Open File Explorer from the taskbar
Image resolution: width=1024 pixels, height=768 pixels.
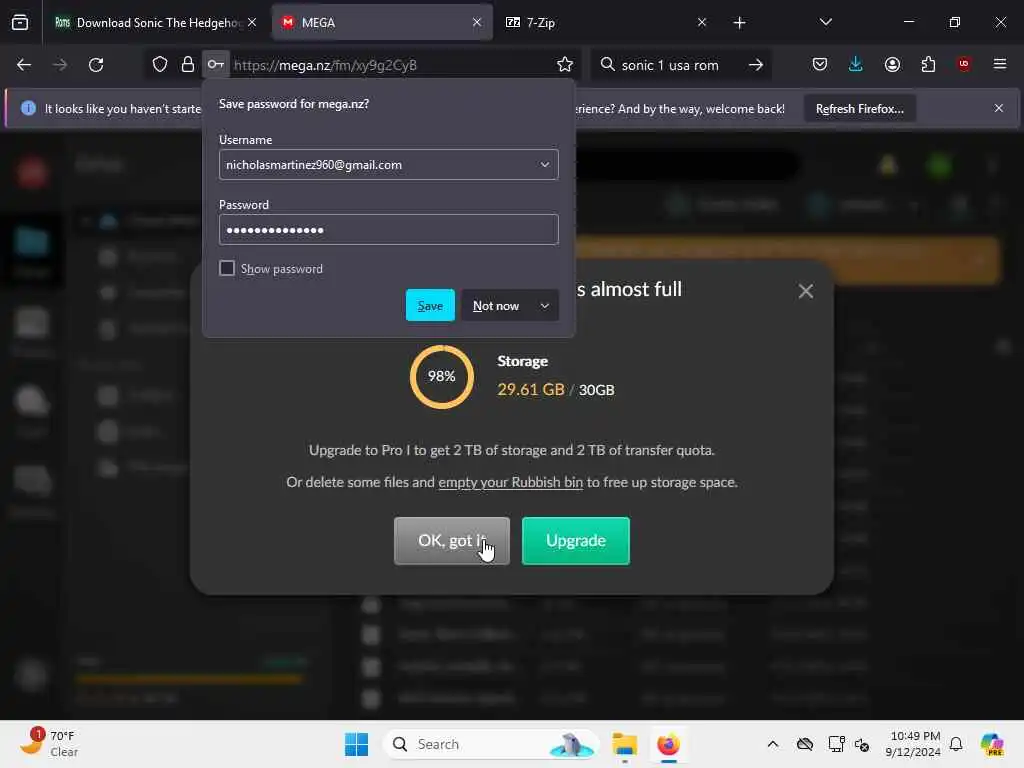tap(624, 744)
